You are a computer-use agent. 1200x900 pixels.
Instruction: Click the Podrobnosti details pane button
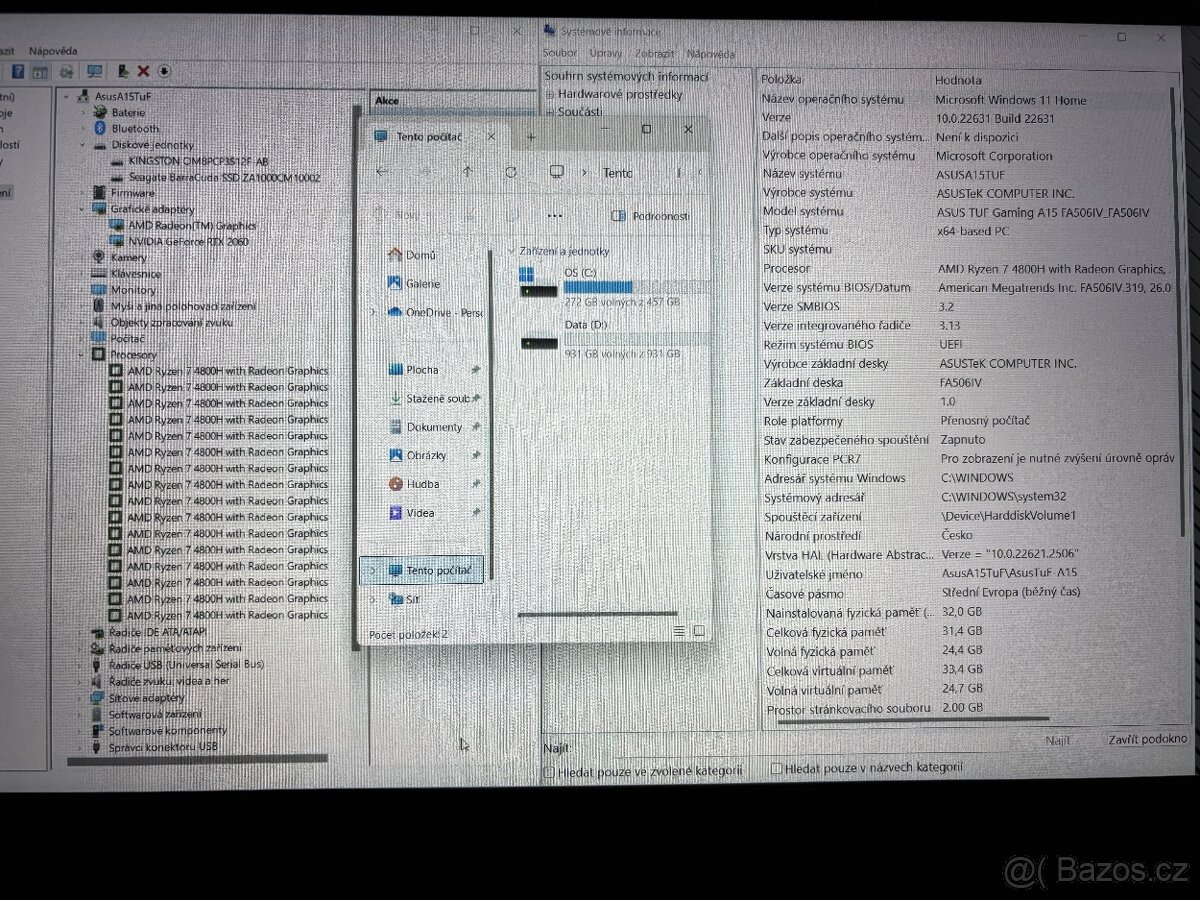pyautogui.click(x=650, y=216)
